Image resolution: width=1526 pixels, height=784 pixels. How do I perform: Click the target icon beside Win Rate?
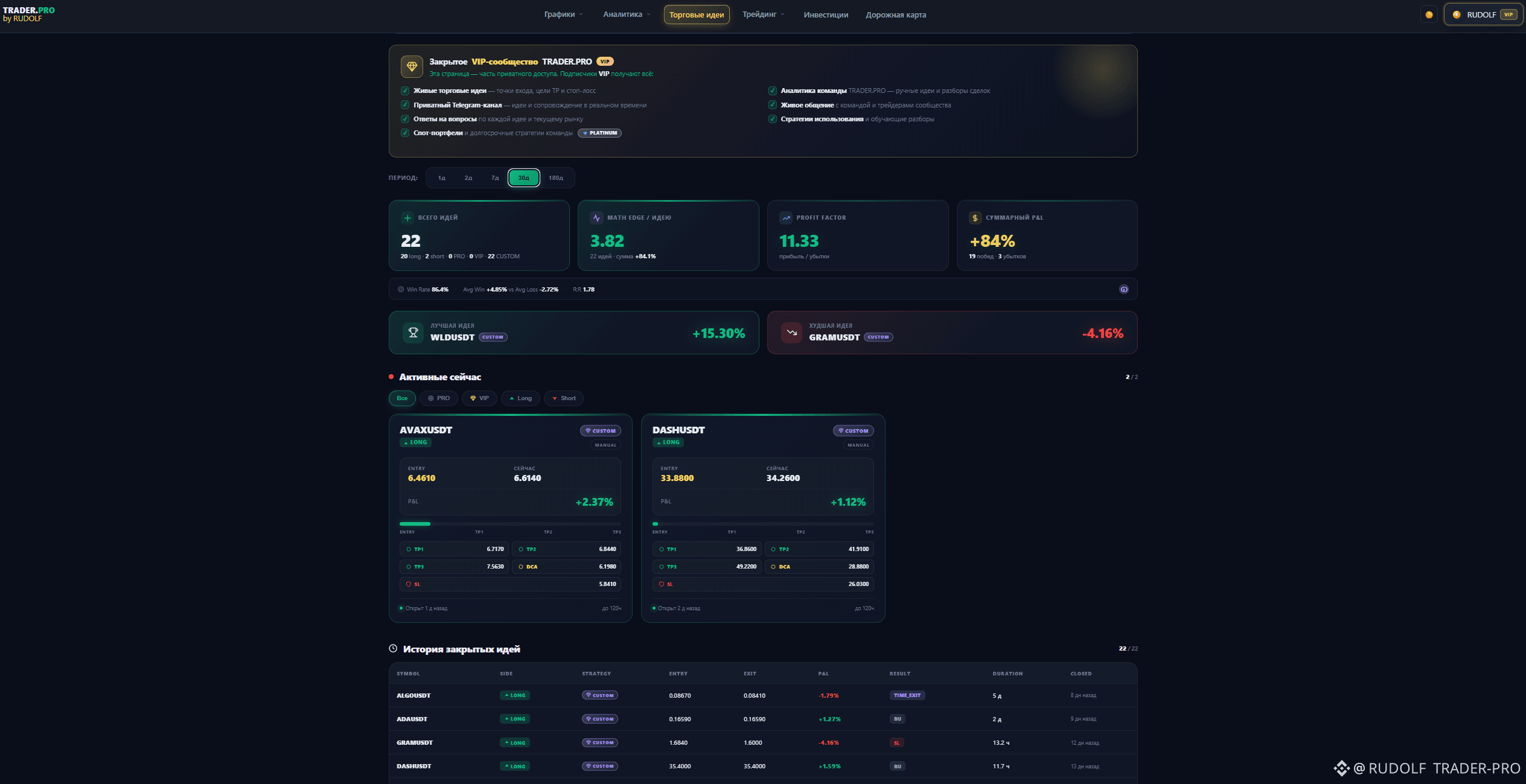[x=401, y=290]
